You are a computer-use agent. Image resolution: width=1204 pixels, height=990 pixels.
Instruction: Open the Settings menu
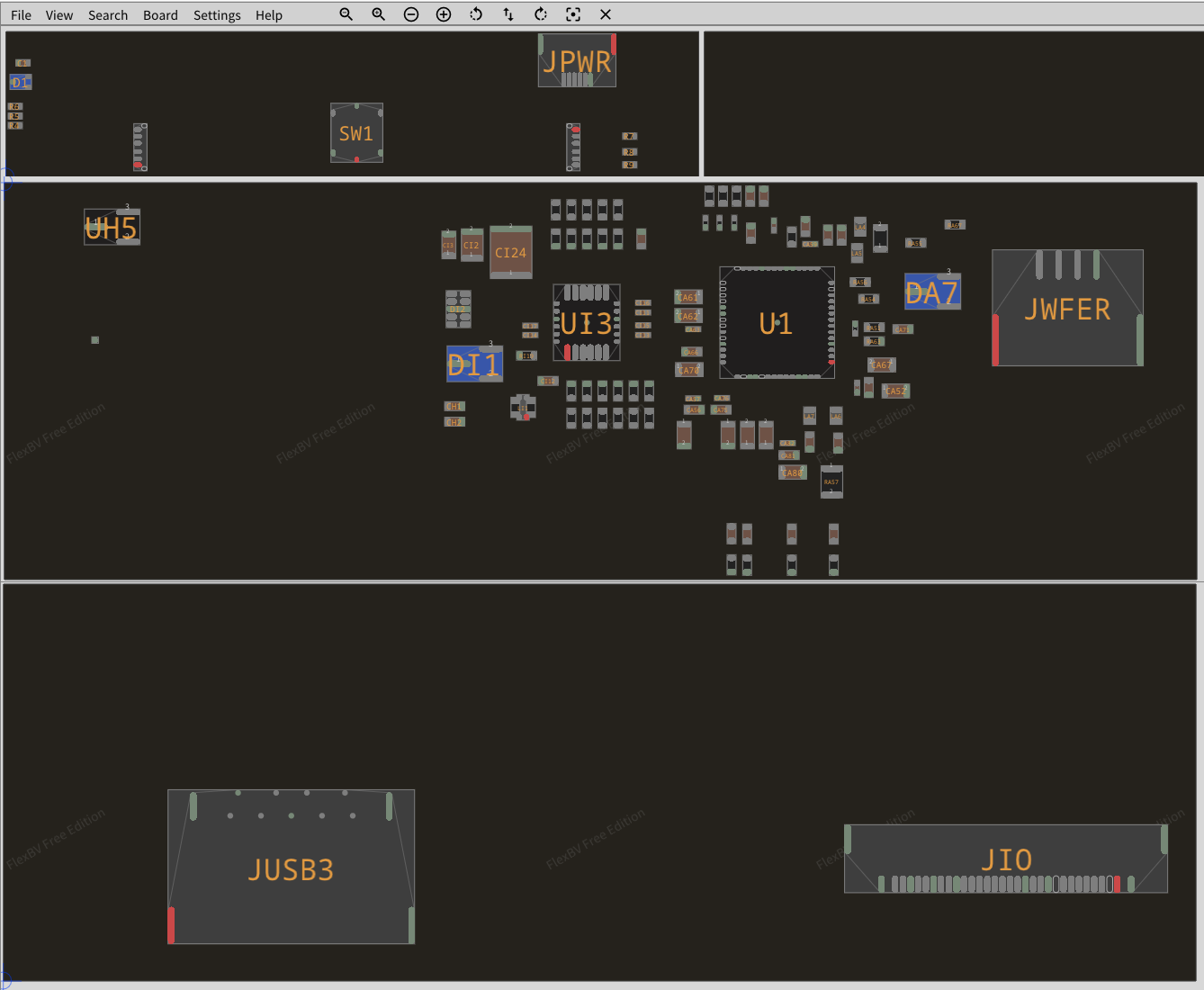coord(217,15)
